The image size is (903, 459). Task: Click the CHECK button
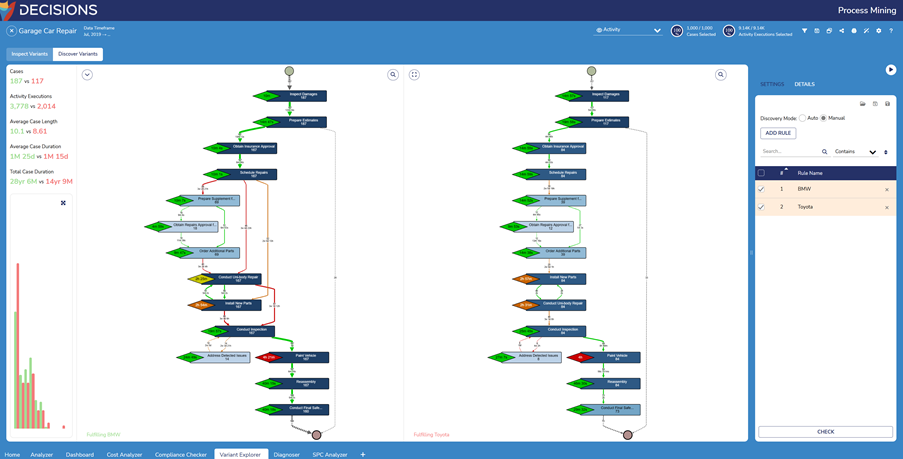pos(825,432)
